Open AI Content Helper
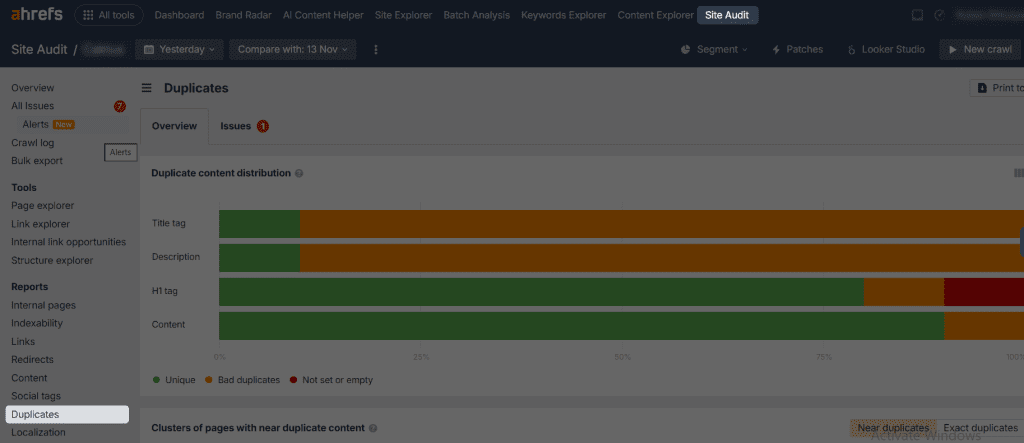1024x443 pixels. click(323, 15)
